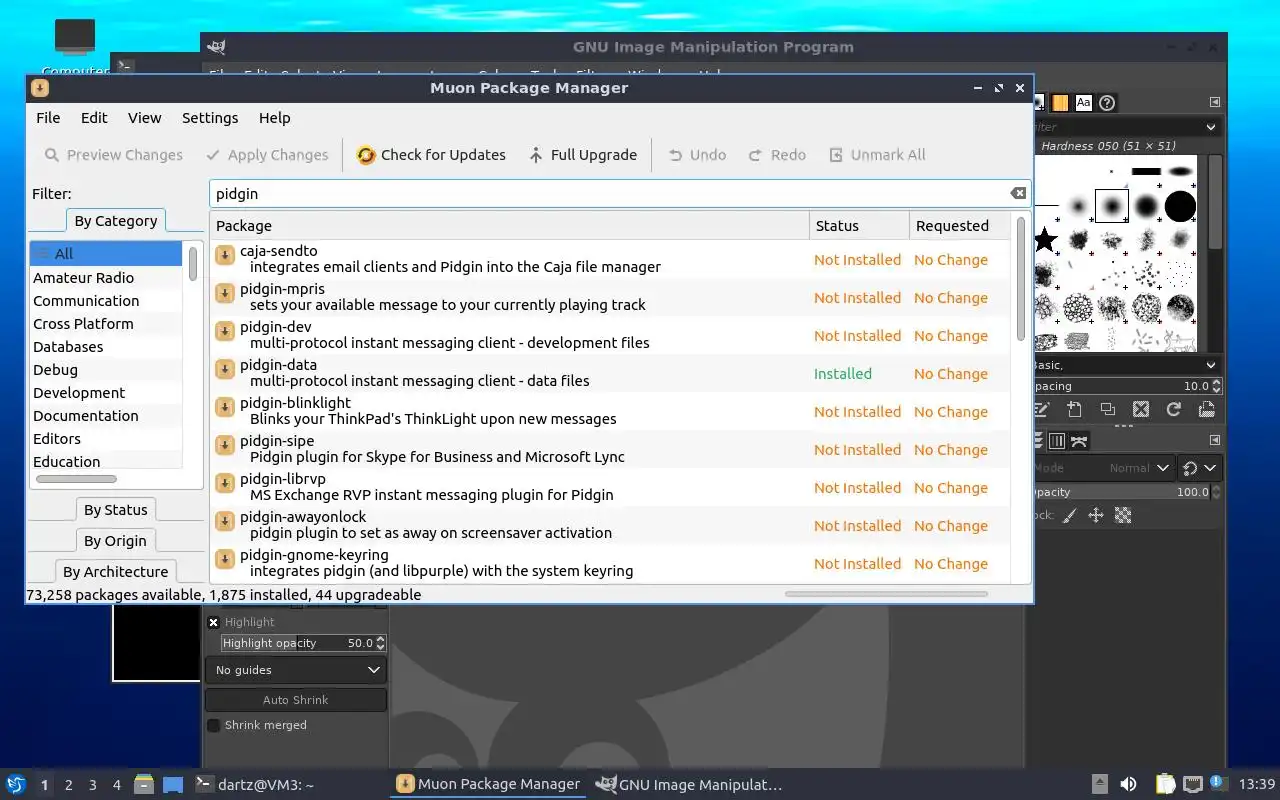Click the Highlight opacity stepper arrows
Screen dimensions: 1280x800
pos(380,643)
